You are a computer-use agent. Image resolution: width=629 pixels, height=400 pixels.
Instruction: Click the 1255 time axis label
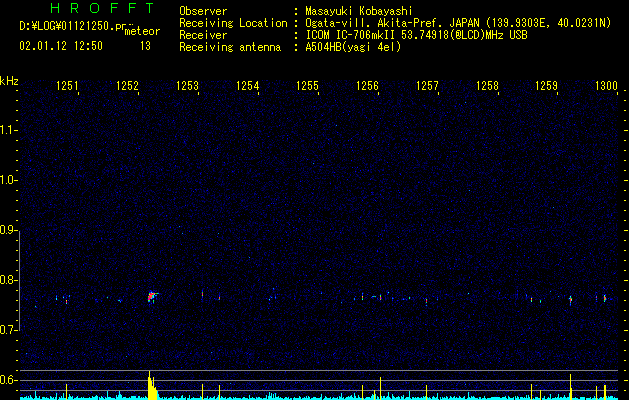click(307, 85)
